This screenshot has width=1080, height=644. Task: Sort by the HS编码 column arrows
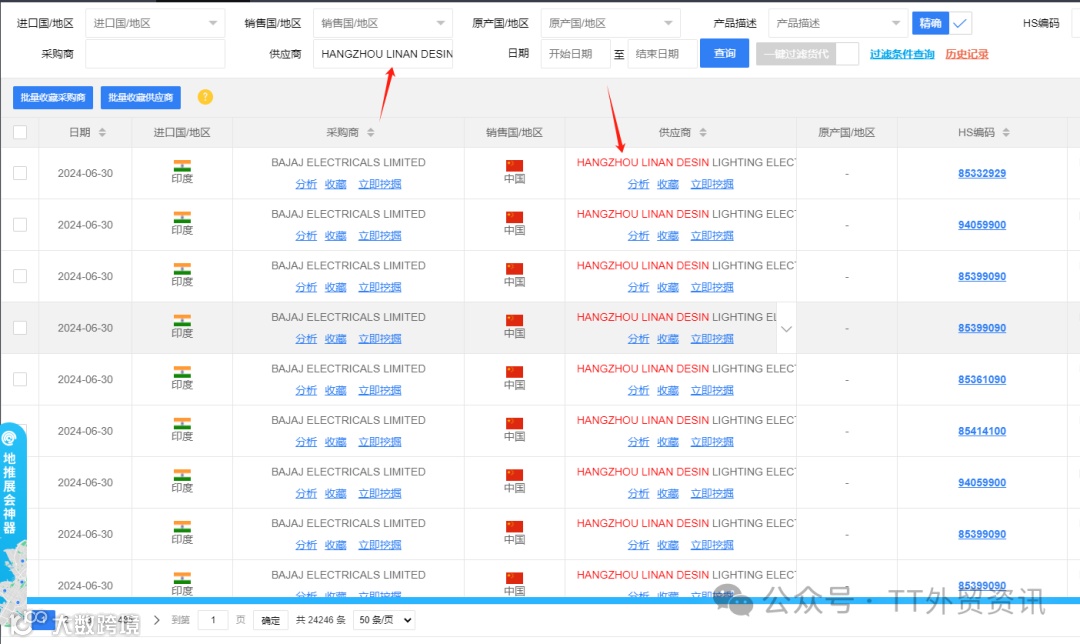(1006, 132)
